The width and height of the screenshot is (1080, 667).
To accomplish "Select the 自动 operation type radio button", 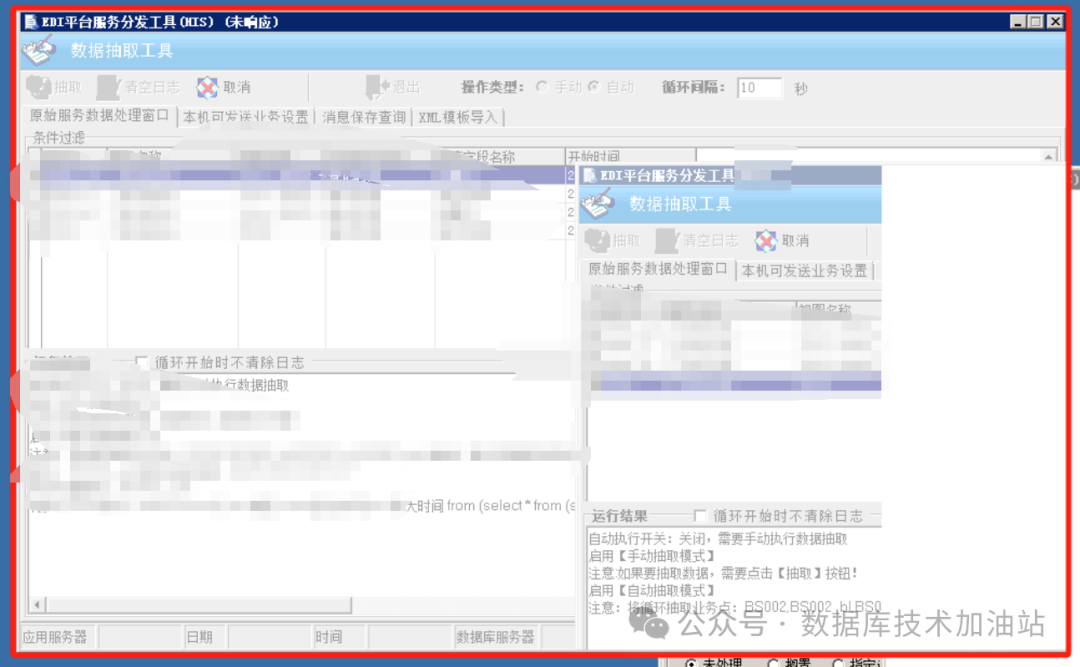I will (x=594, y=87).
